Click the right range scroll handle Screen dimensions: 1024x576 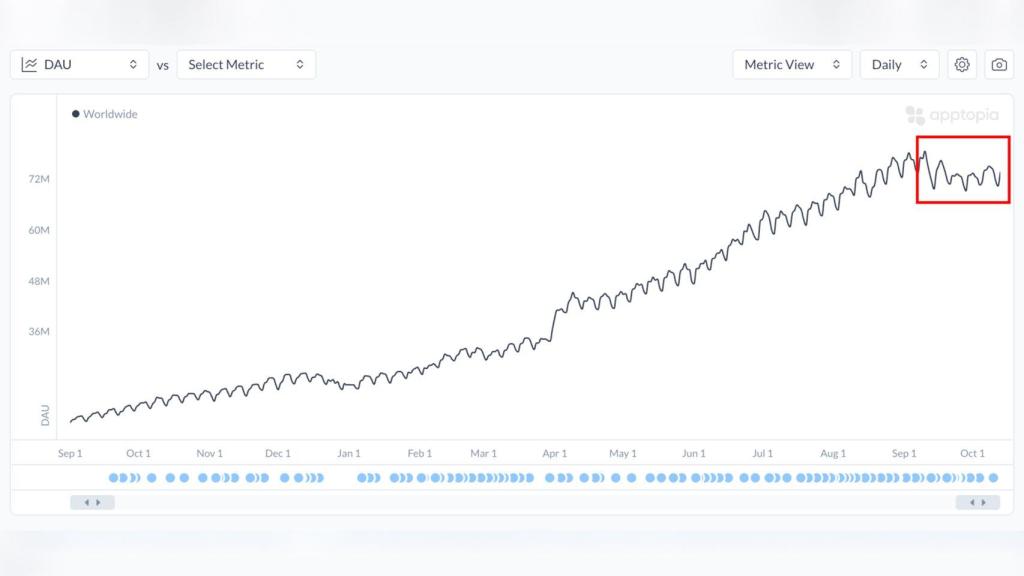pos(978,502)
